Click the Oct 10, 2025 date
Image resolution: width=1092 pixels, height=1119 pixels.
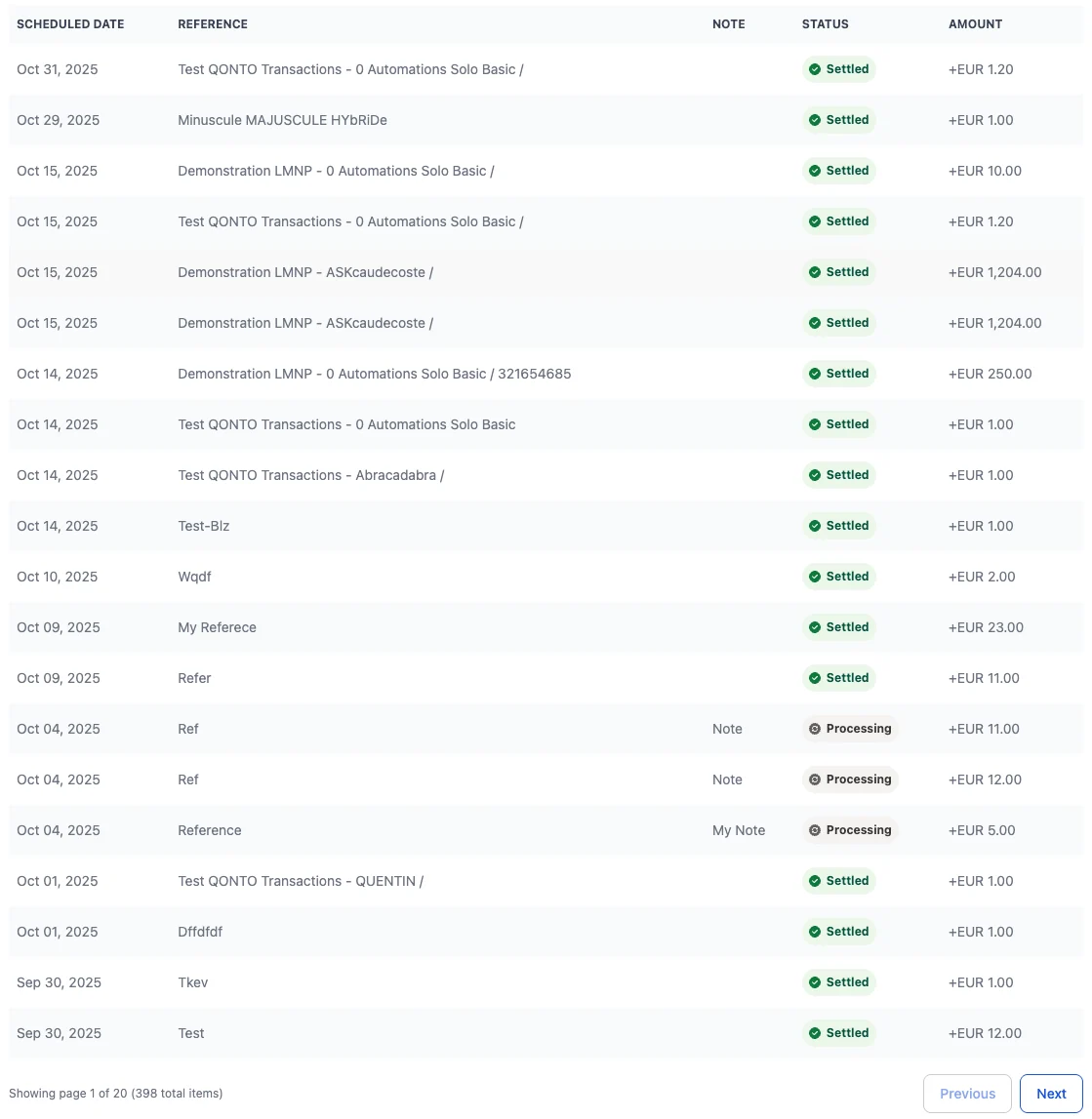[58, 577]
